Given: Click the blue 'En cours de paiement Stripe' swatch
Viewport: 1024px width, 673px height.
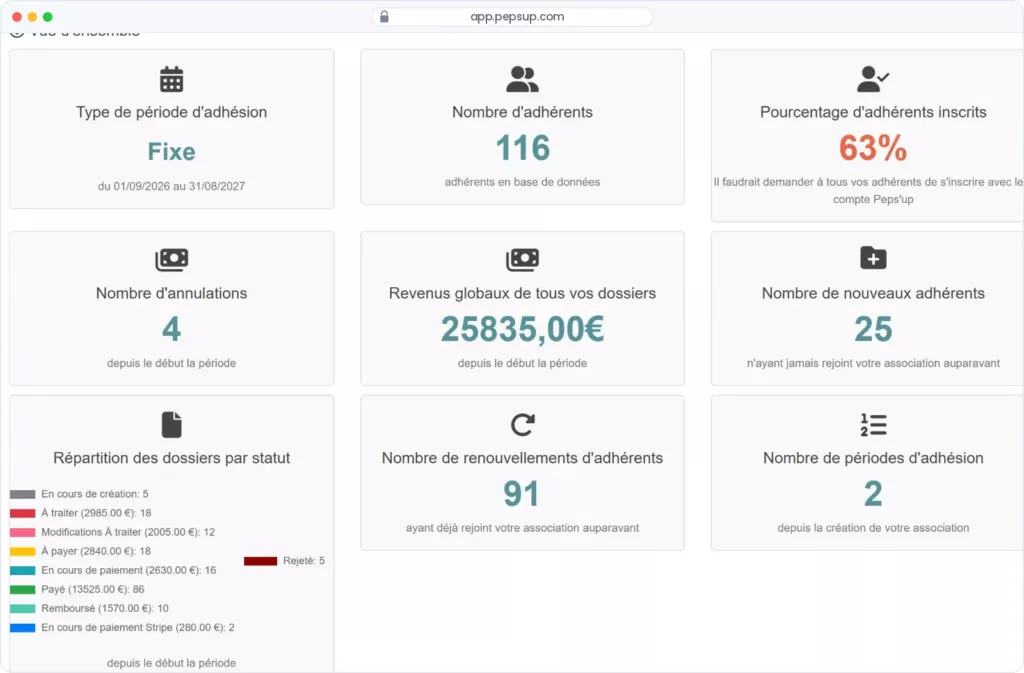Looking at the screenshot, I should coord(23,627).
